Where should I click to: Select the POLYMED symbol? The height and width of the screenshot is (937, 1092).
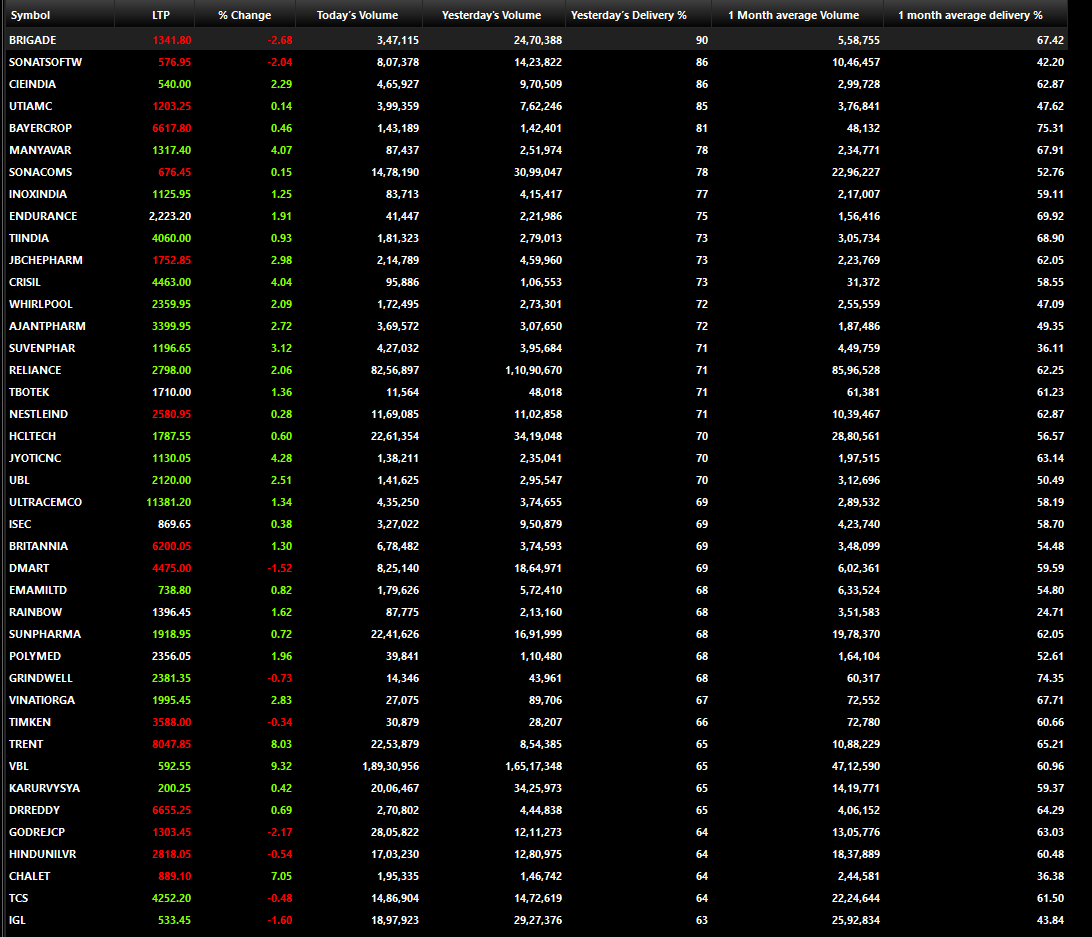35,656
